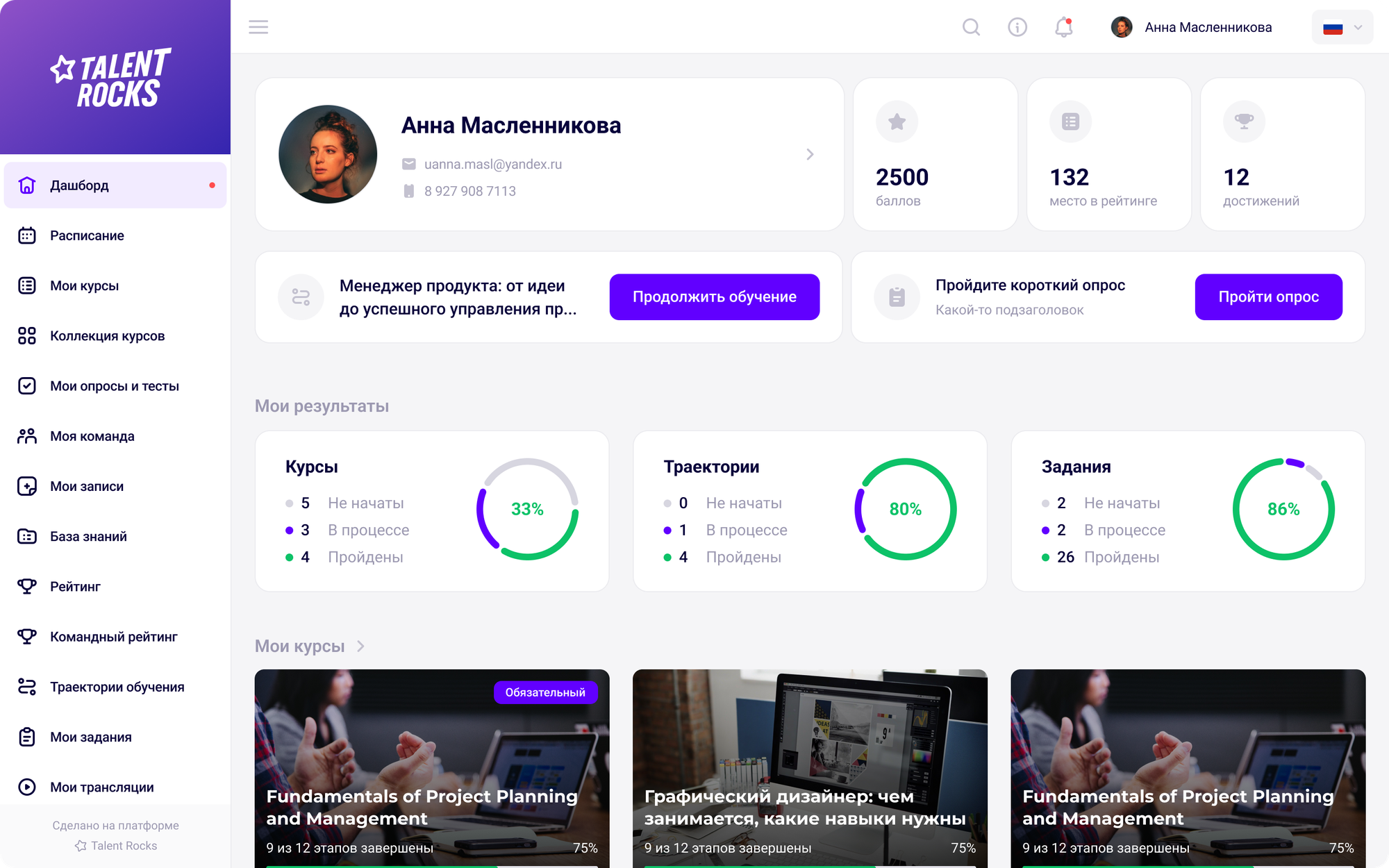1389x868 pixels.
Task: Expand Мои курсы section arrow
Action: coord(360,646)
